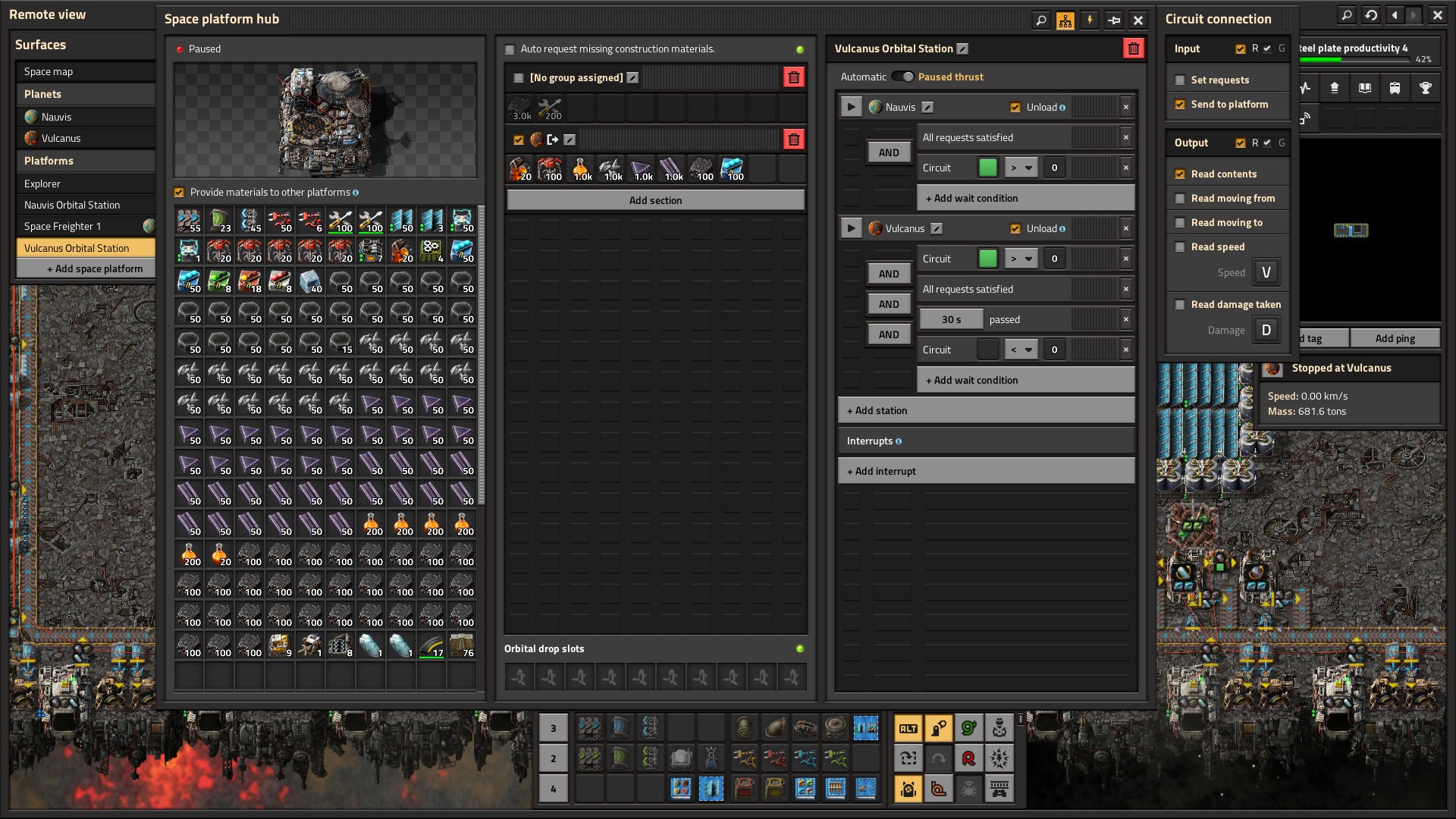
Task: Toggle Provide materials to other platforms checkbox
Action: click(x=179, y=193)
